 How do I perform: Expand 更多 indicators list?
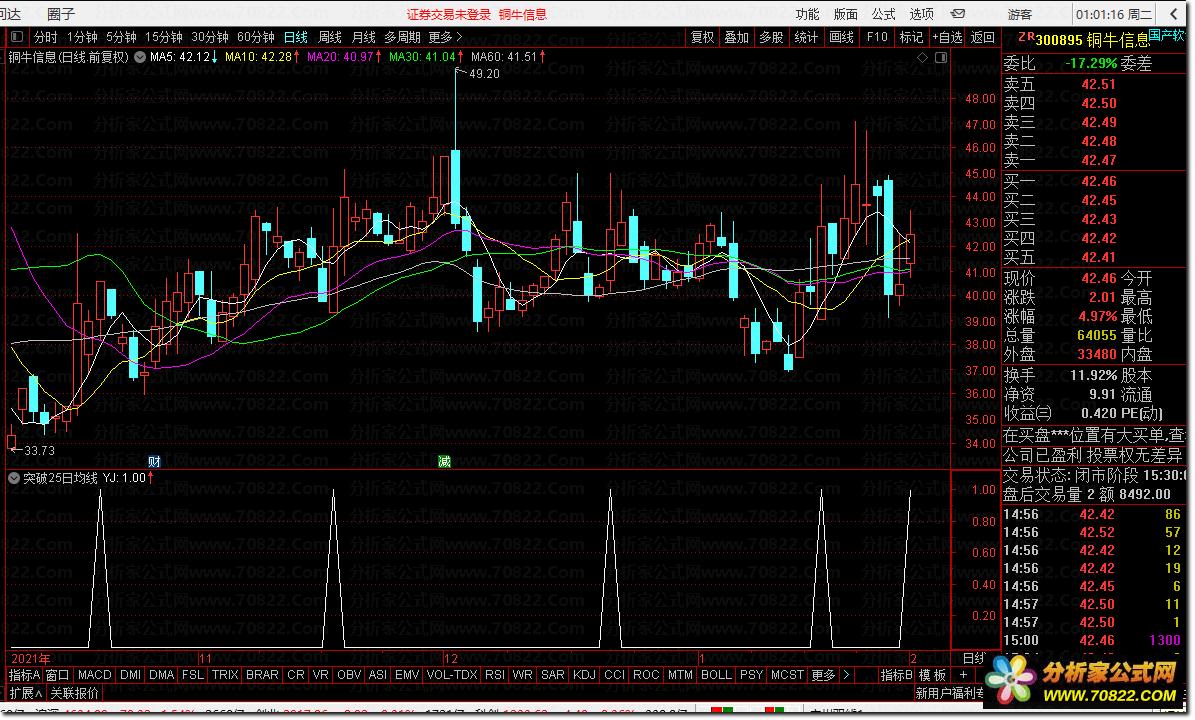click(x=823, y=675)
